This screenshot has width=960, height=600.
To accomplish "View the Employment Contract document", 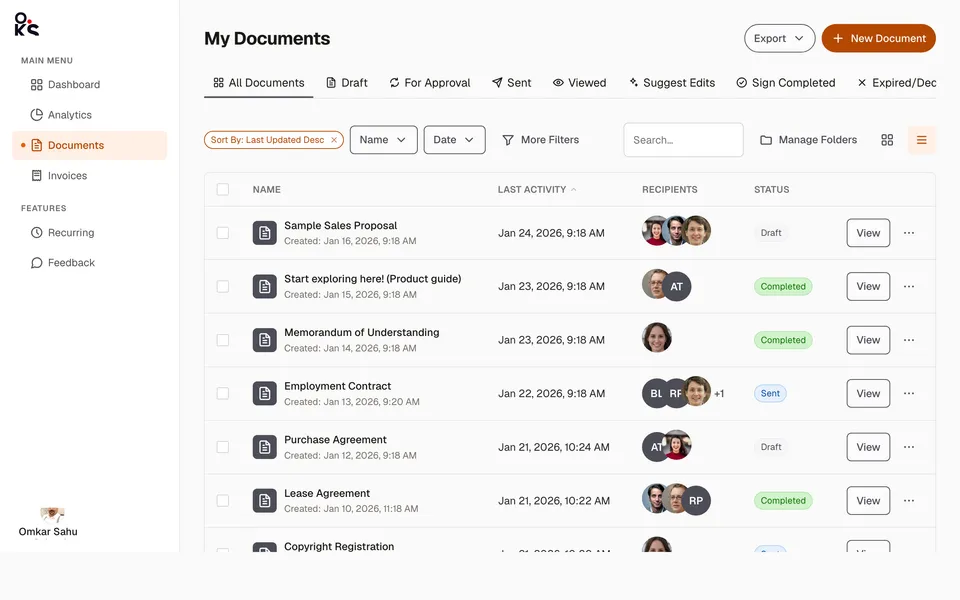I will coord(868,393).
